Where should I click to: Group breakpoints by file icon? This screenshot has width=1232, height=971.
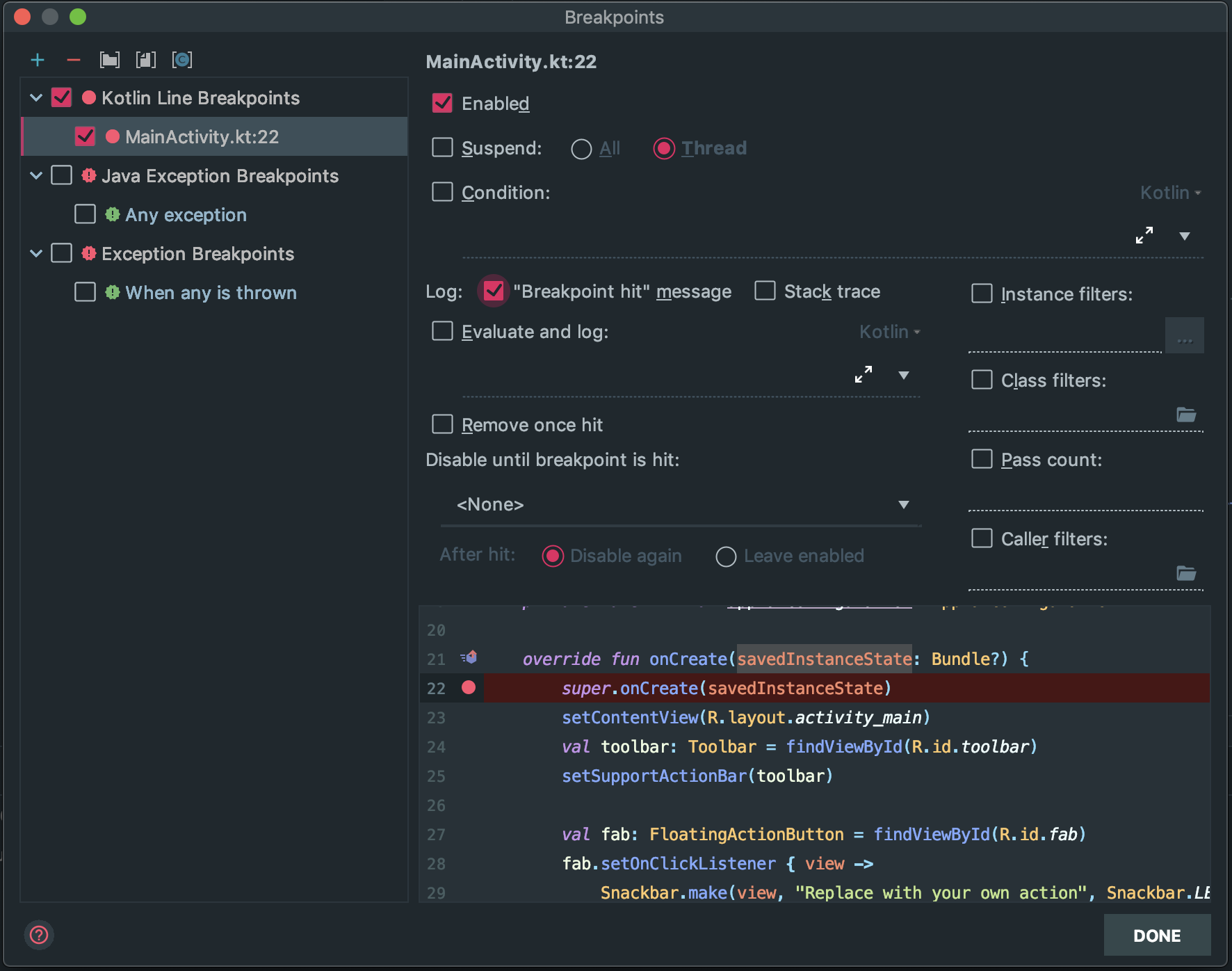(110, 59)
